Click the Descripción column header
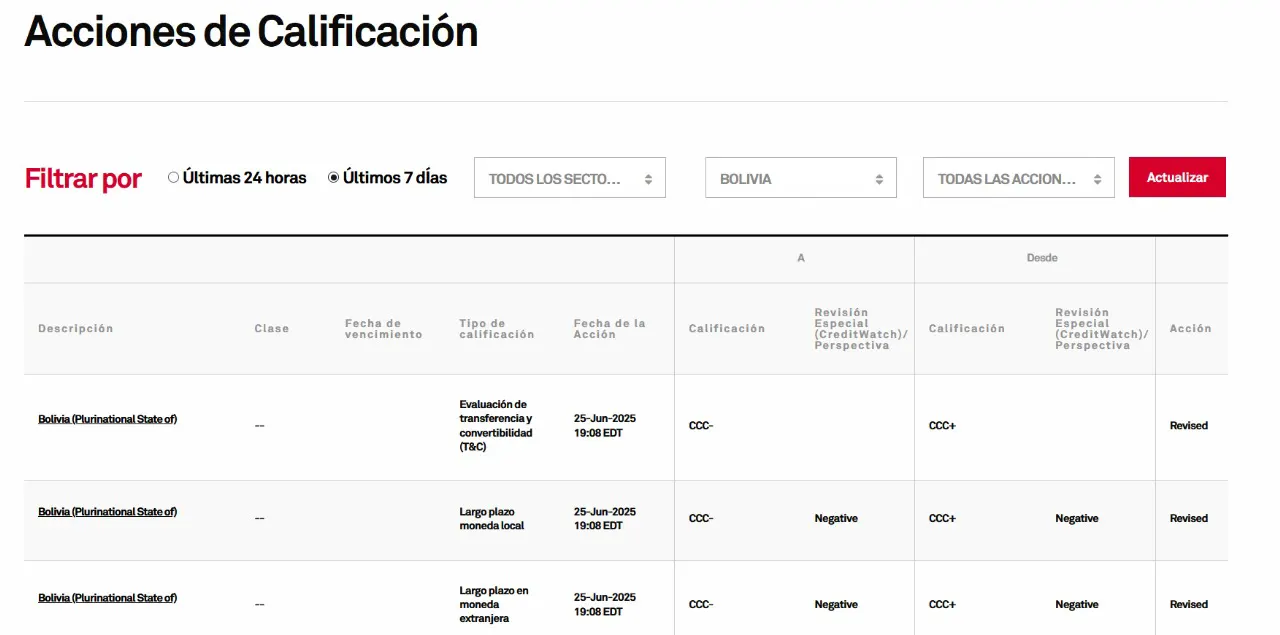 76,329
